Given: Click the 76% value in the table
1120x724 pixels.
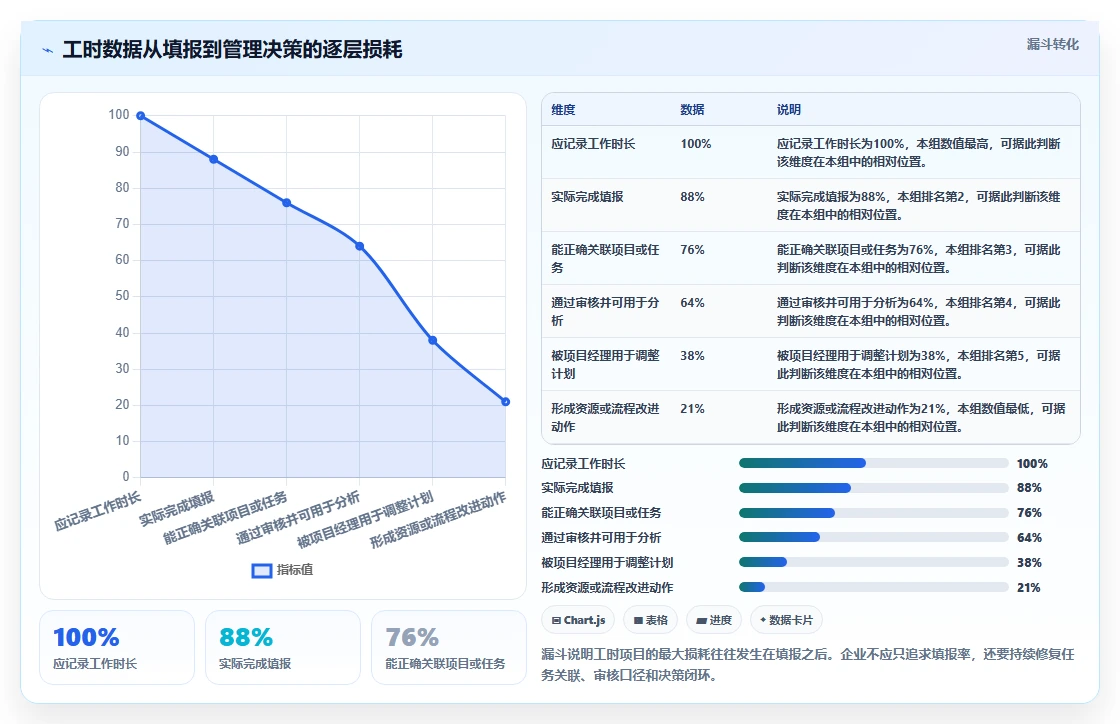Looking at the screenshot, I should (692, 249).
